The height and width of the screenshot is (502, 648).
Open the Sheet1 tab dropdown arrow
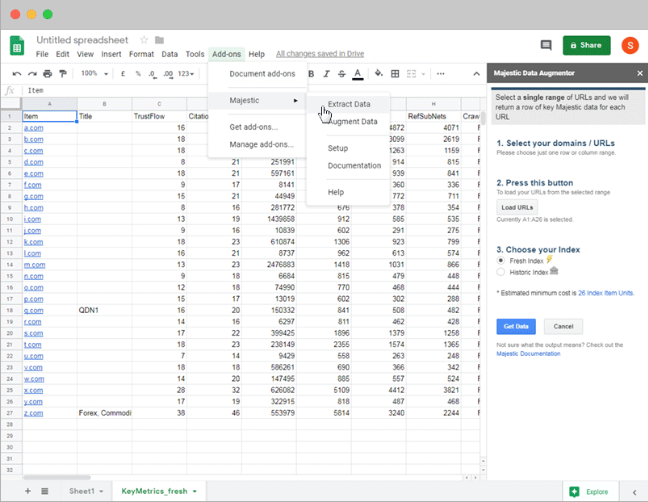[x=101, y=491]
